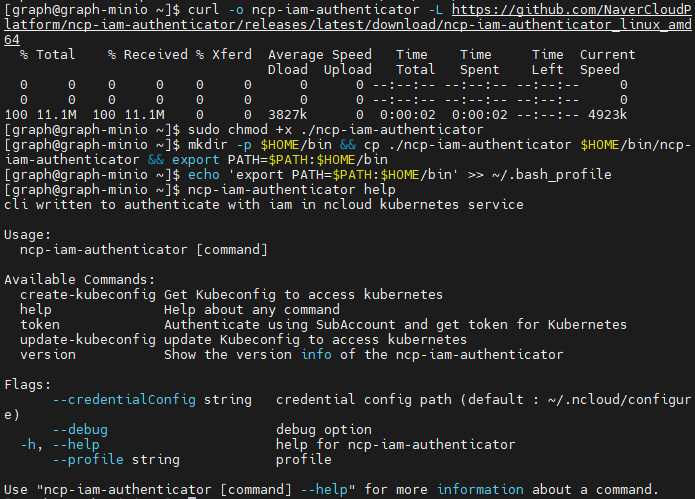Open the GitHub ncp-iam-authenticator download URL

coord(348,24)
